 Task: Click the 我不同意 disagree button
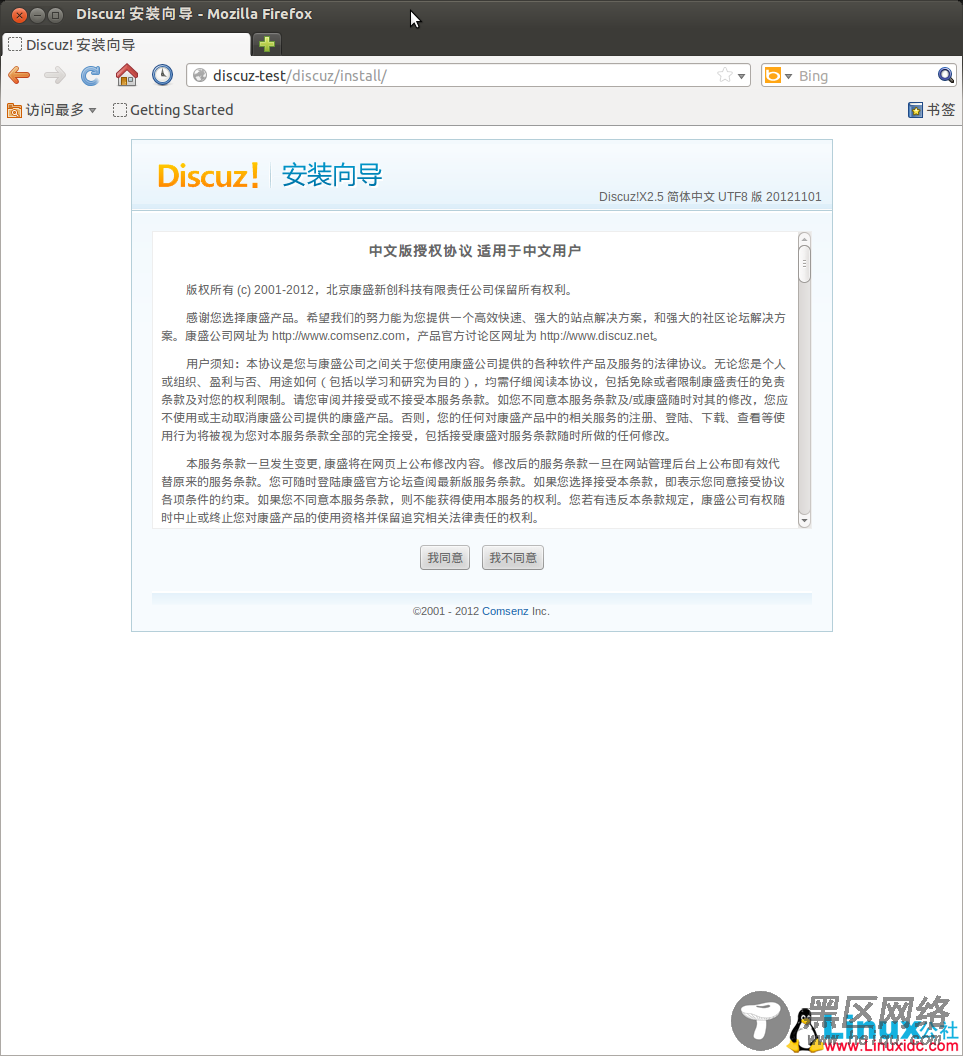[x=513, y=558]
